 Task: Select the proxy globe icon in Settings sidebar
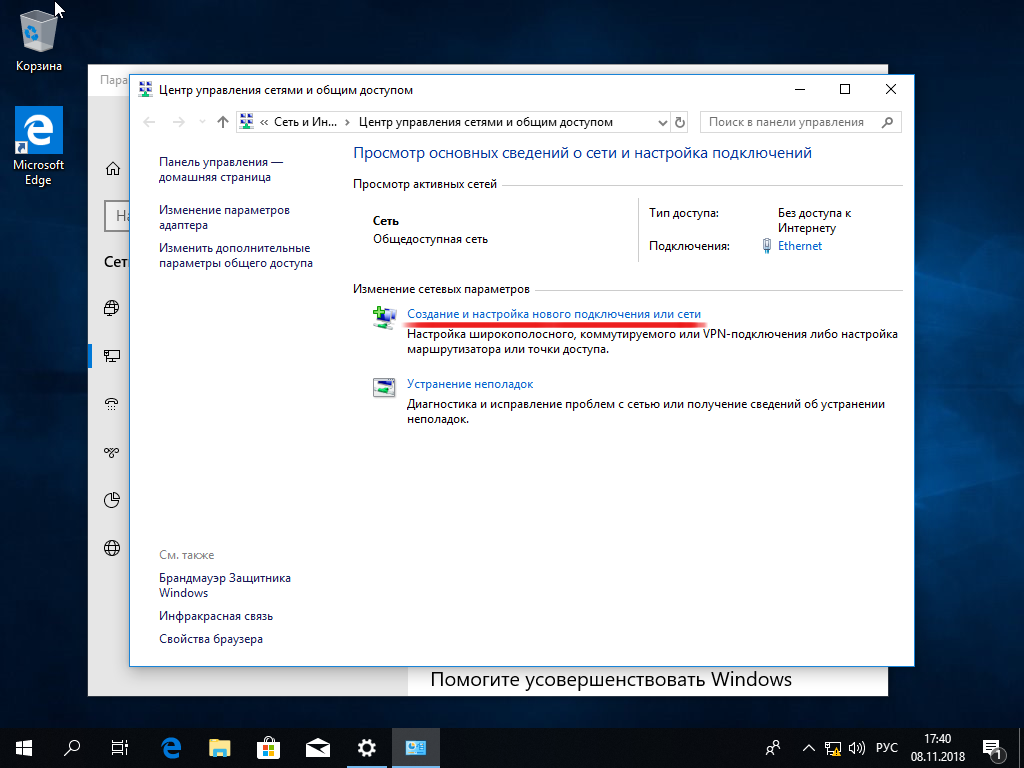pos(112,548)
